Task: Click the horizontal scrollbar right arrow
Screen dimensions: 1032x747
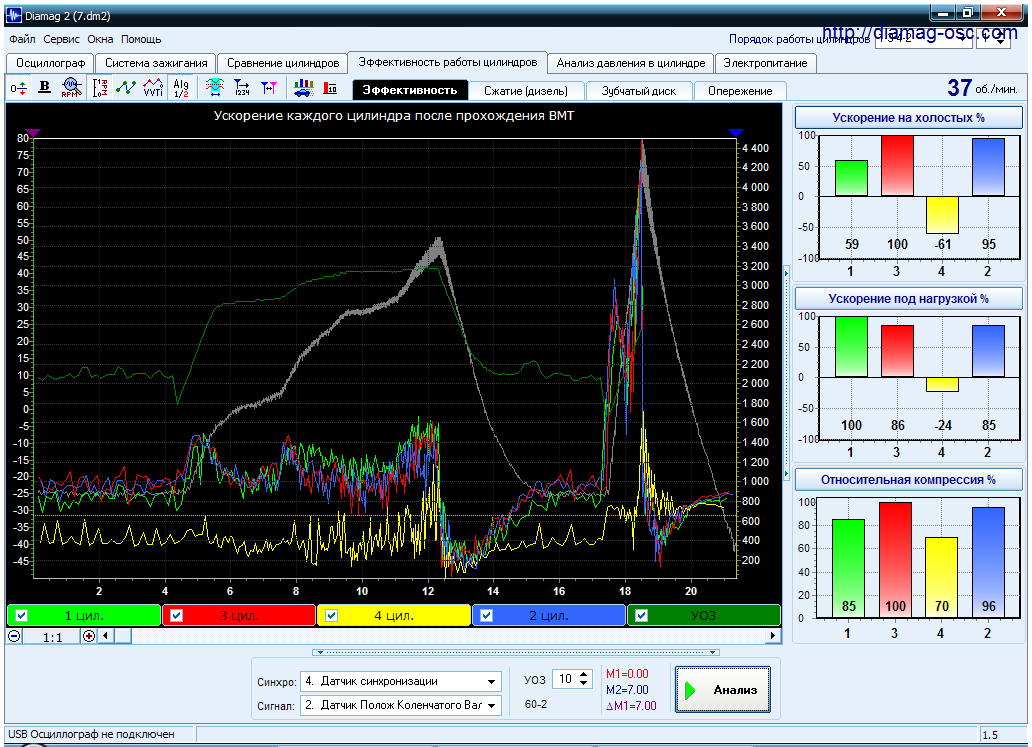Action: 773,636
